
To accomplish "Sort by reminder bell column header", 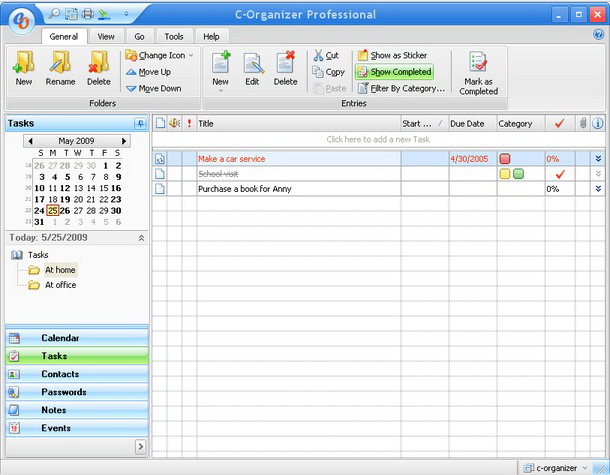I will 174,124.
